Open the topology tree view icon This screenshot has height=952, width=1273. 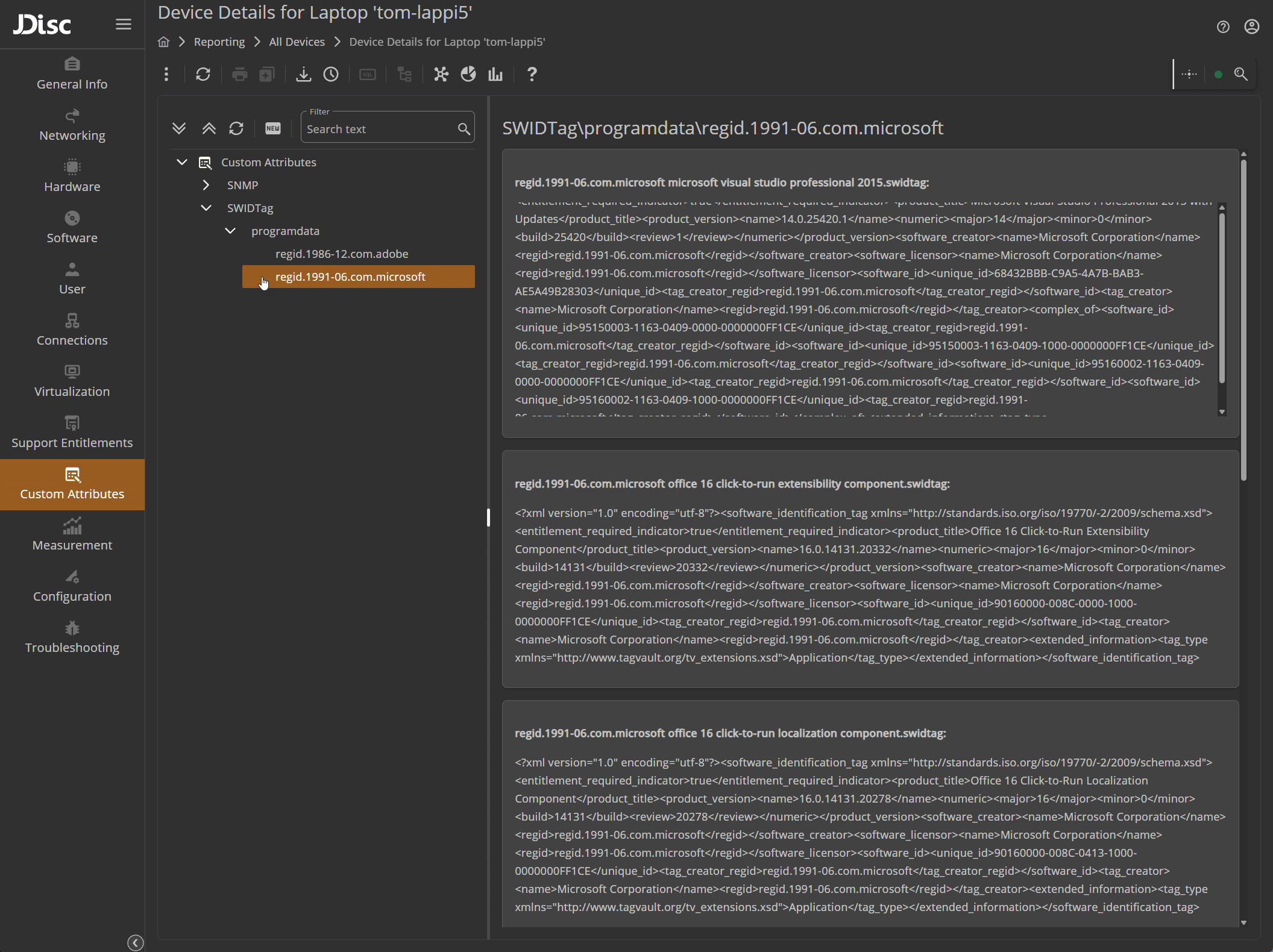[x=404, y=74]
